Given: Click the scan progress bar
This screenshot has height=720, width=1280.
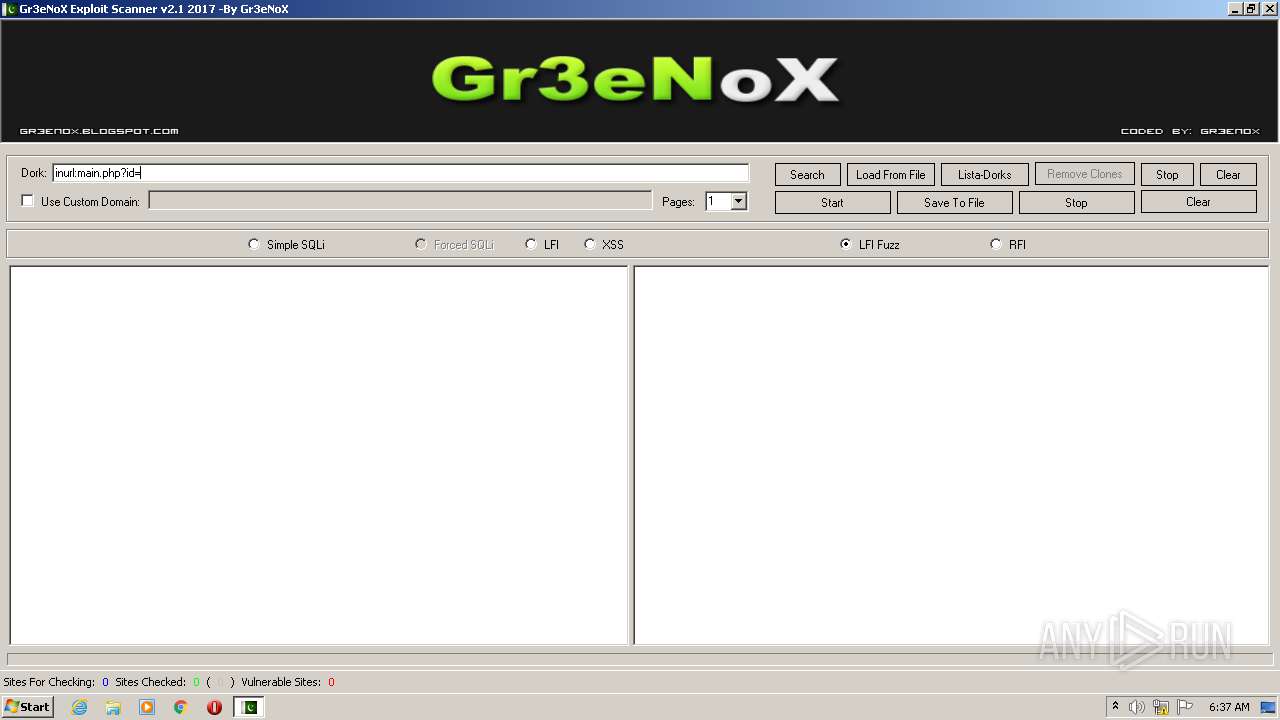Looking at the screenshot, I should tap(640, 659).
